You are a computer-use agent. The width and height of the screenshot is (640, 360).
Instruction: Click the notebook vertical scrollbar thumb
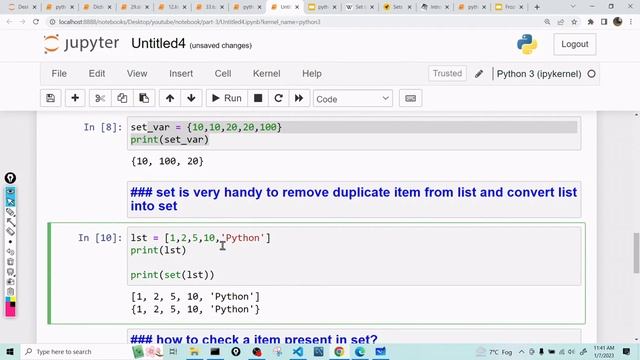coord(636,253)
